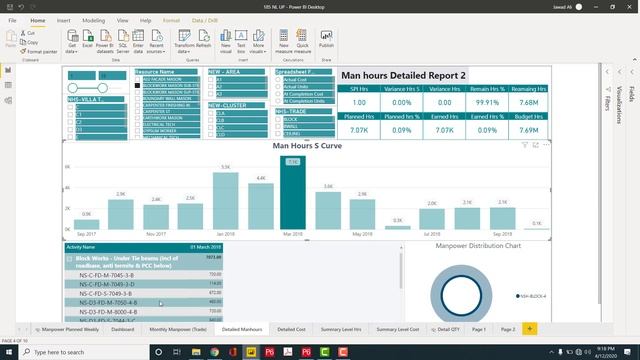This screenshot has width=640, height=360.
Task: Switch to Model view in left sidebar
Action: pyautogui.click(x=8, y=100)
